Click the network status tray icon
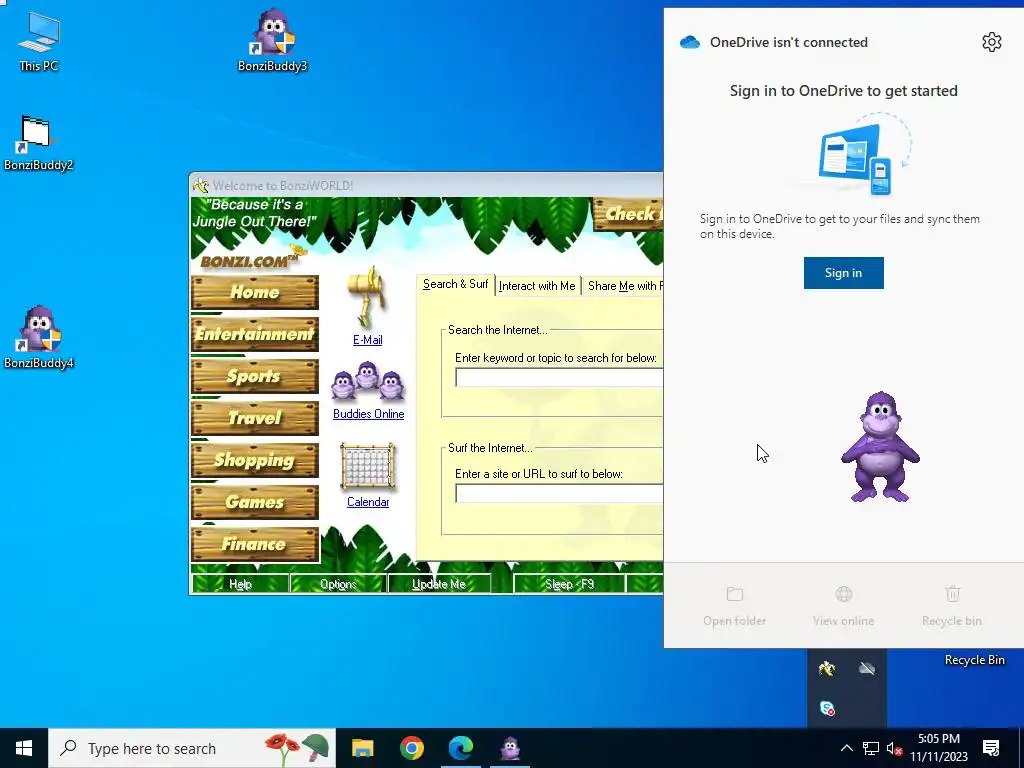 pyautogui.click(x=871, y=748)
